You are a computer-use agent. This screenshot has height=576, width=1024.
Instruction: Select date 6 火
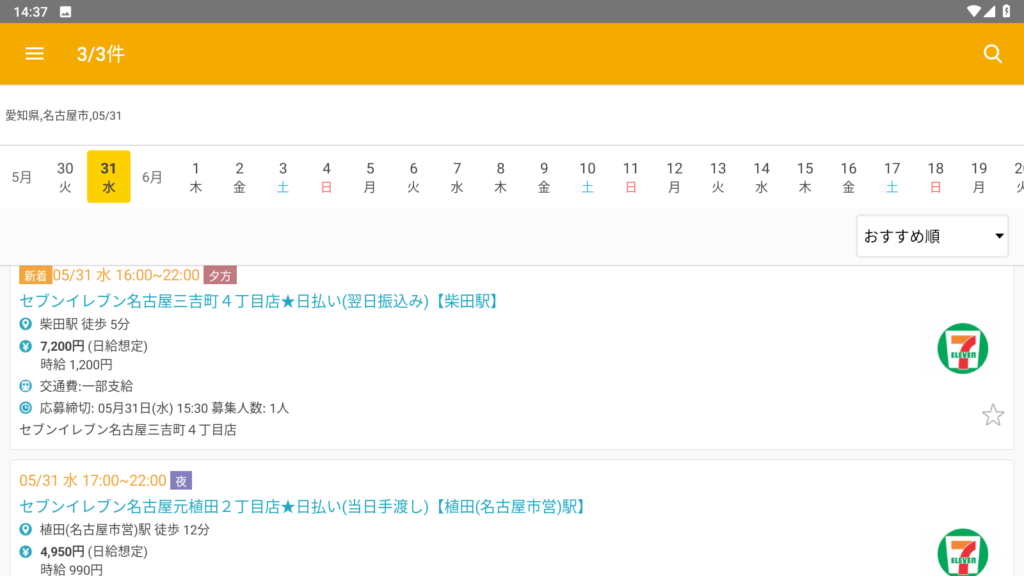pyautogui.click(x=413, y=177)
